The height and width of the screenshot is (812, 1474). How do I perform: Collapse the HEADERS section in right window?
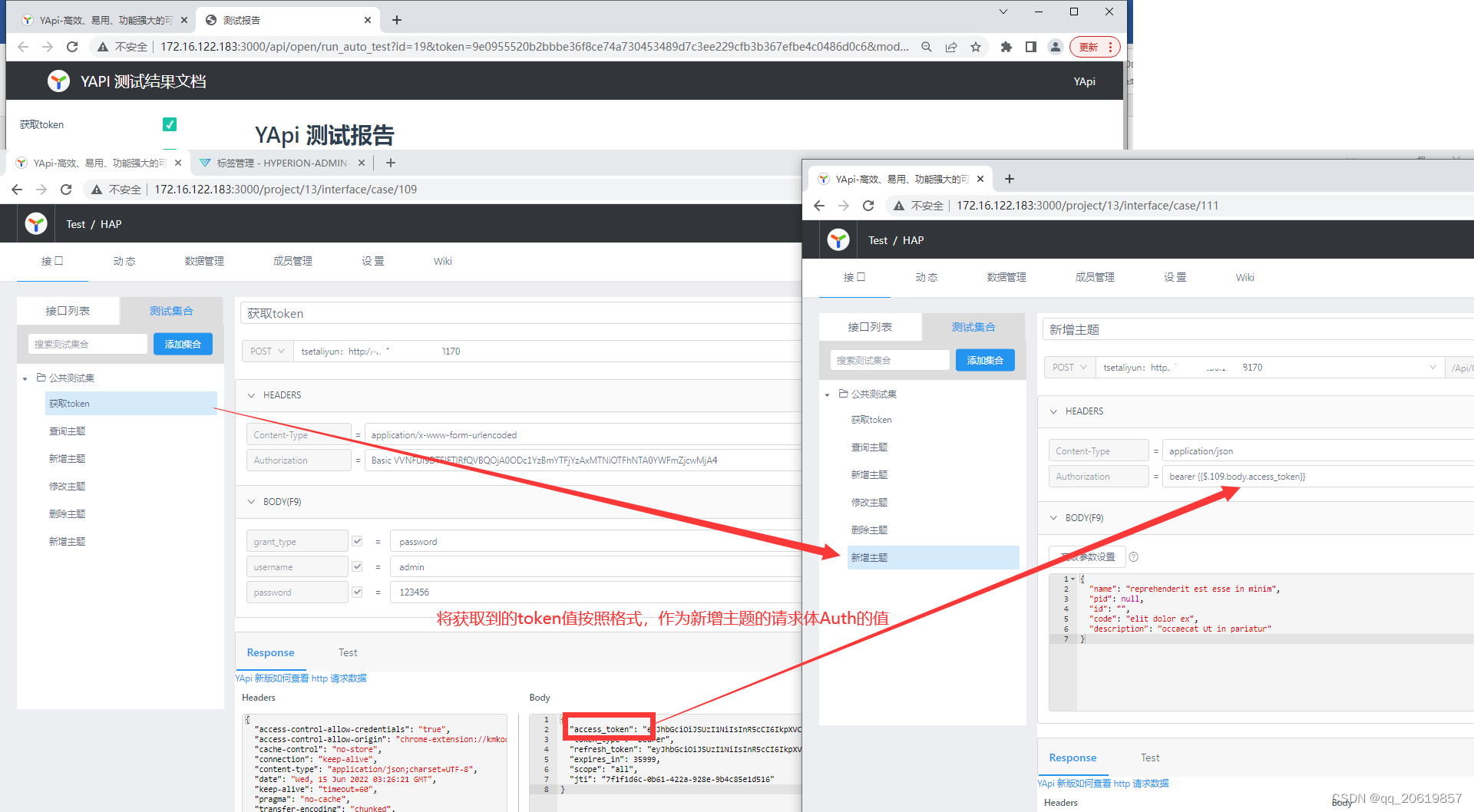pos(1053,411)
